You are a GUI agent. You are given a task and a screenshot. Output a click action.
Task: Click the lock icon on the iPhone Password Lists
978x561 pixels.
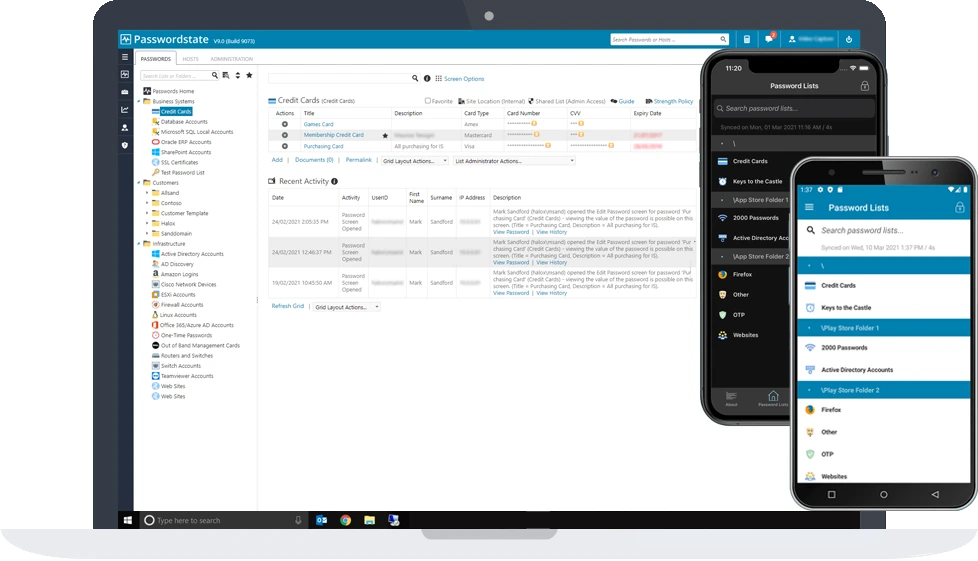tap(864, 86)
